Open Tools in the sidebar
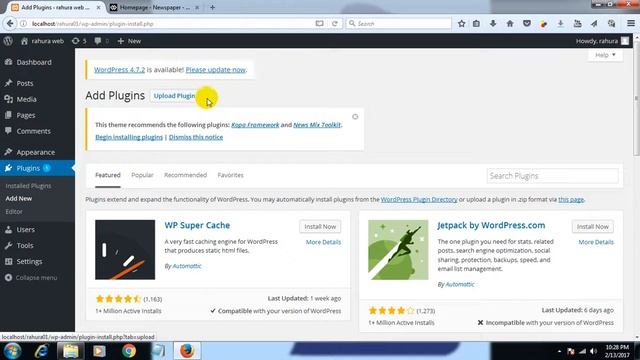 [24, 246]
